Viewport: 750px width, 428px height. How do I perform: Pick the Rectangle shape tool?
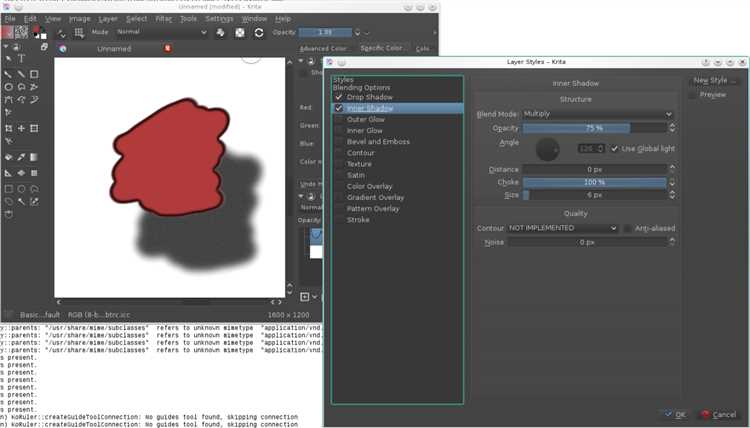point(34,74)
